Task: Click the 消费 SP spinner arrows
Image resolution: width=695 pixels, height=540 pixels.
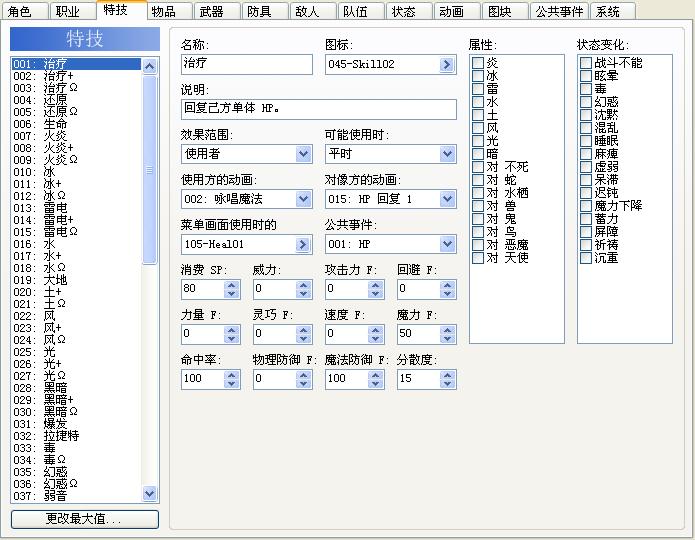Action: (231, 289)
